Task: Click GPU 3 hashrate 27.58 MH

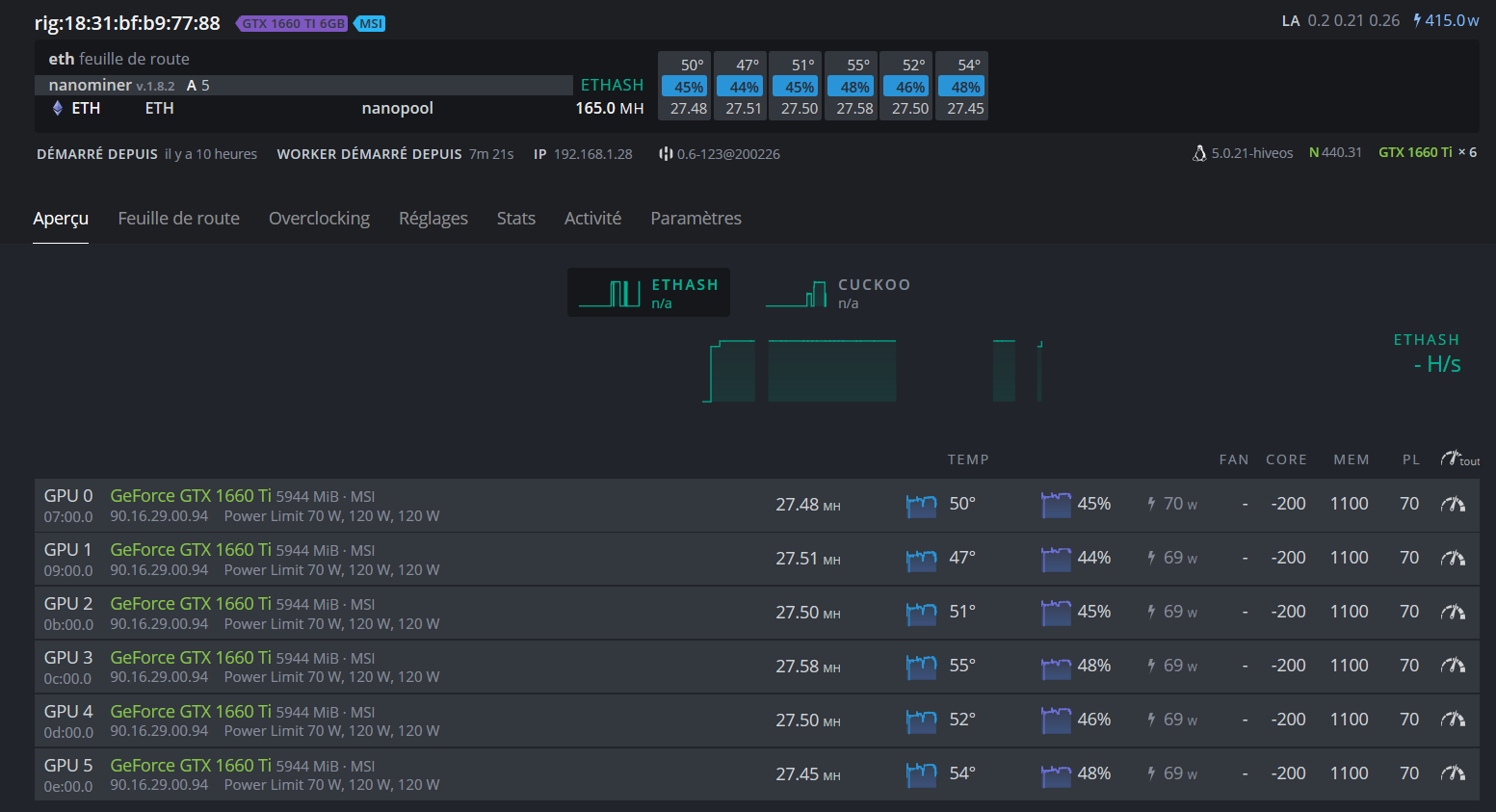Action: click(808, 666)
